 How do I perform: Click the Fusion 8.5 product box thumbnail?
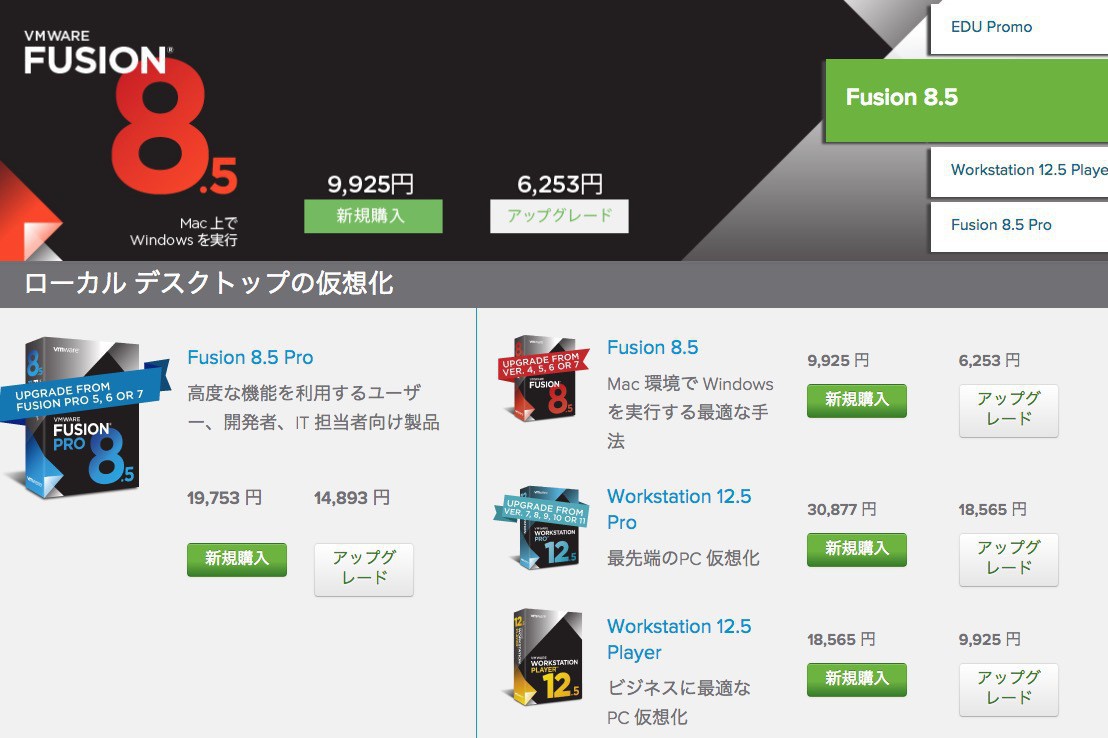point(543,378)
